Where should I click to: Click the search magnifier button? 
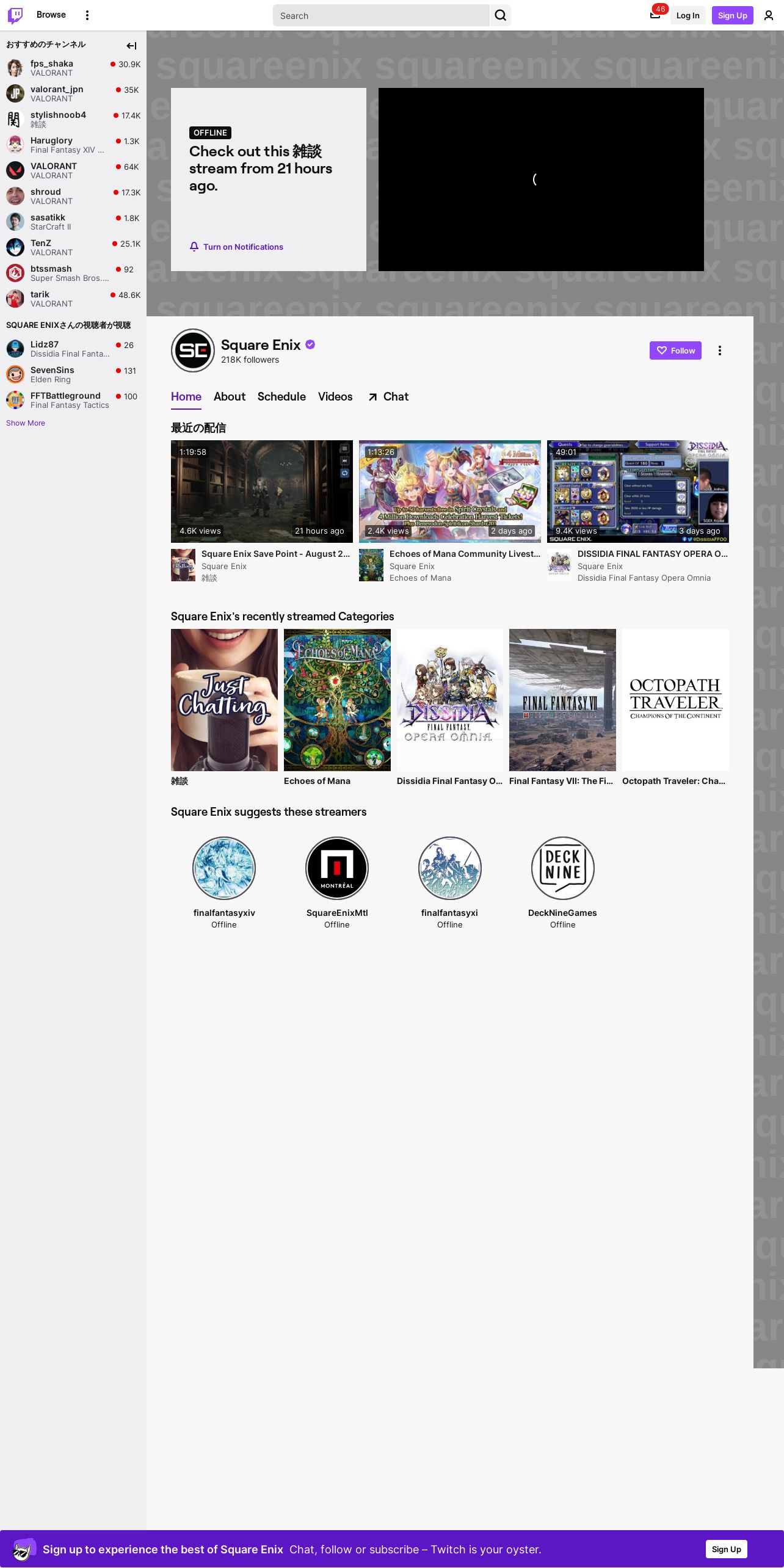pos(501,15)
